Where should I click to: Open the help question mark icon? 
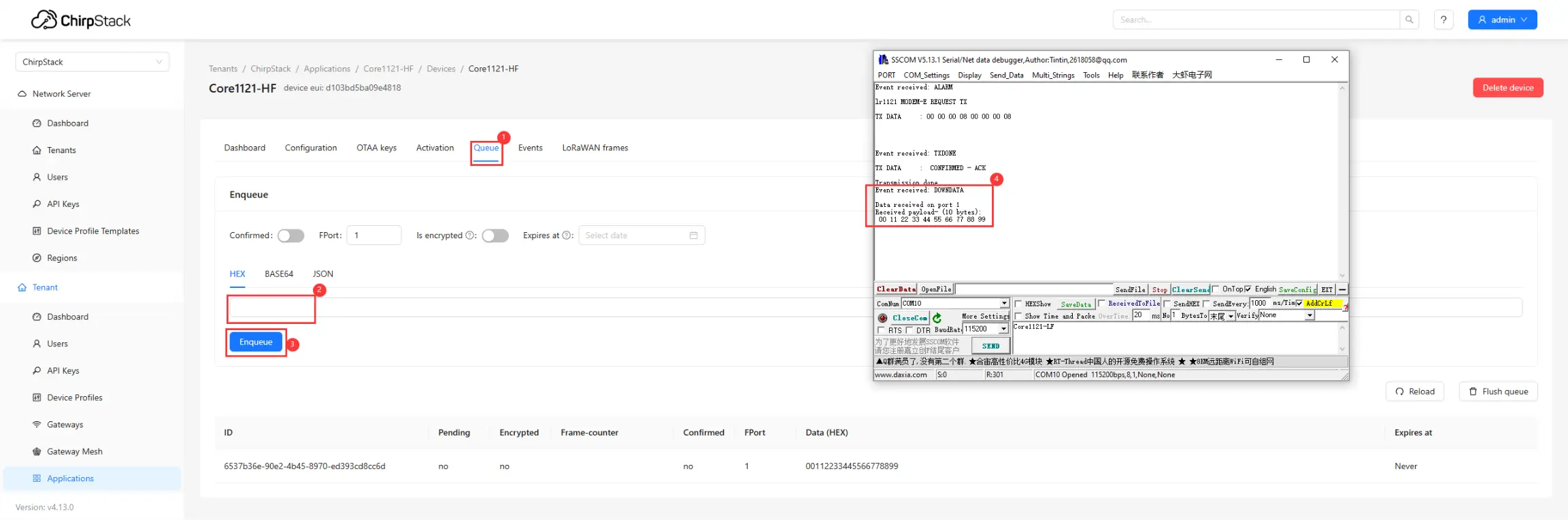click(1444, 20)
